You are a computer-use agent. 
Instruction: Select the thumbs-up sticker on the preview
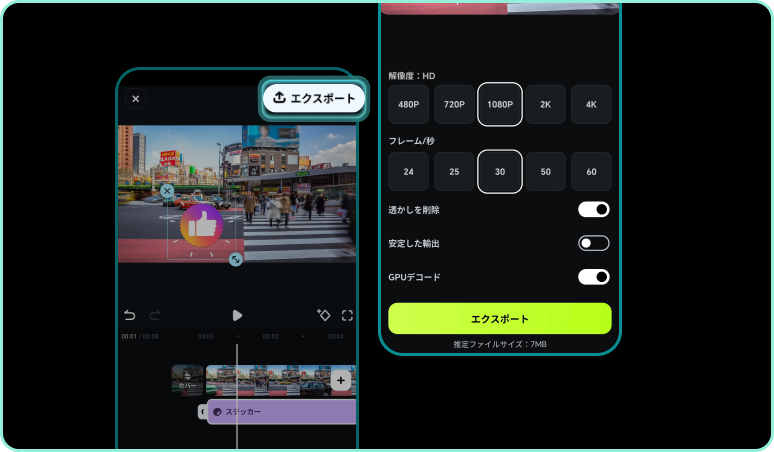[x=201, y=226]
